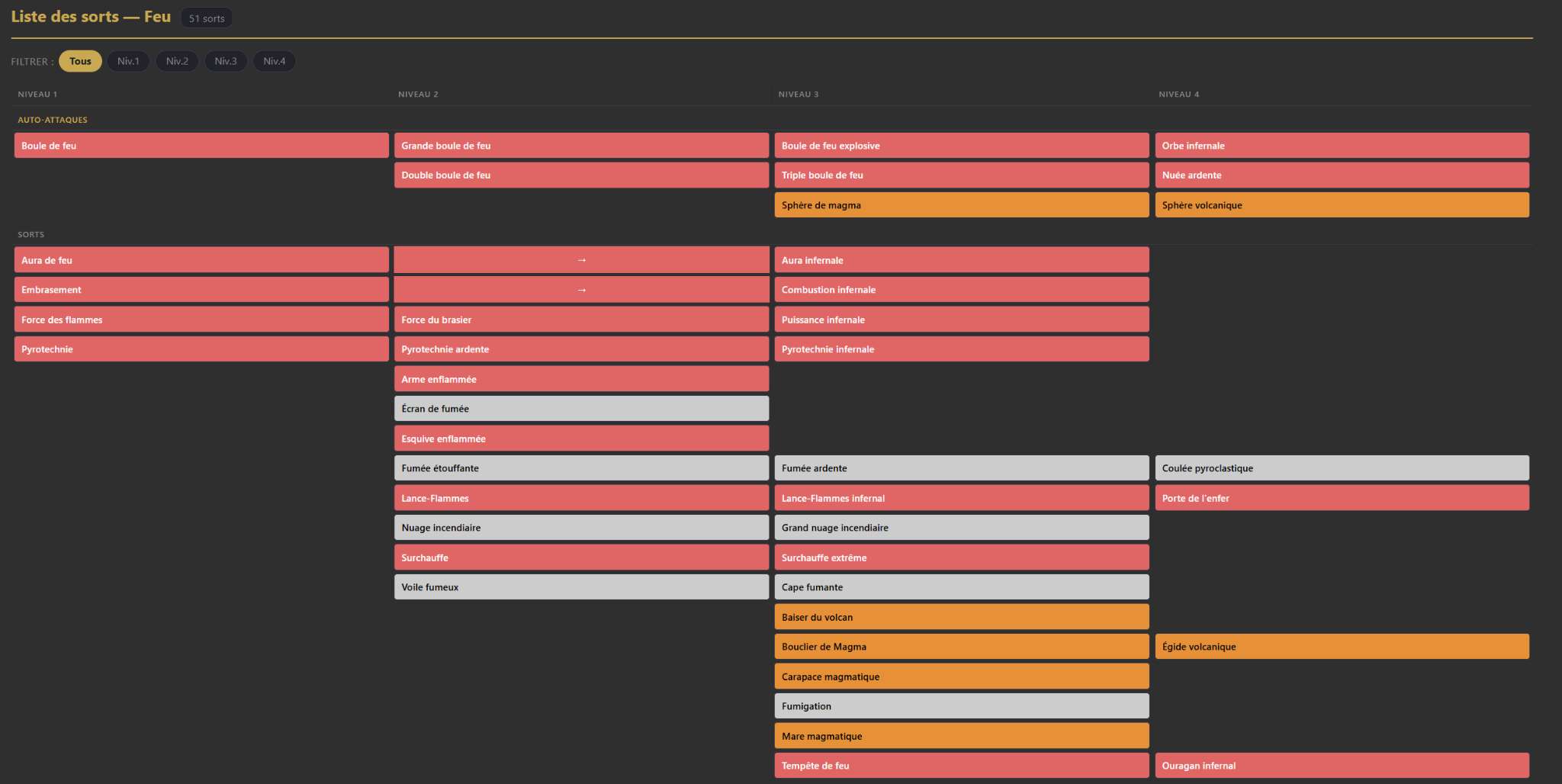
Task: Filter spells by Niv.2
Action: [177, 61]
